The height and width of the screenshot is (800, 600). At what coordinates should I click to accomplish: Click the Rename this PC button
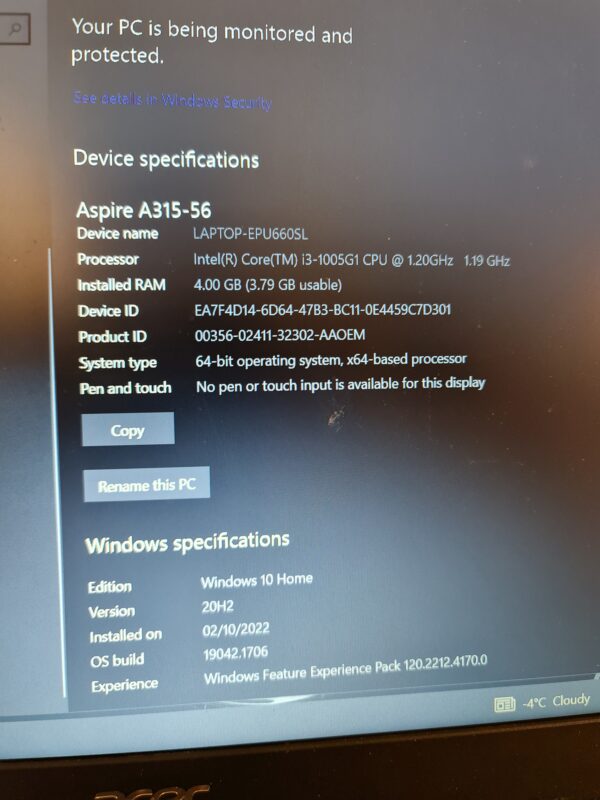(146, 485)
